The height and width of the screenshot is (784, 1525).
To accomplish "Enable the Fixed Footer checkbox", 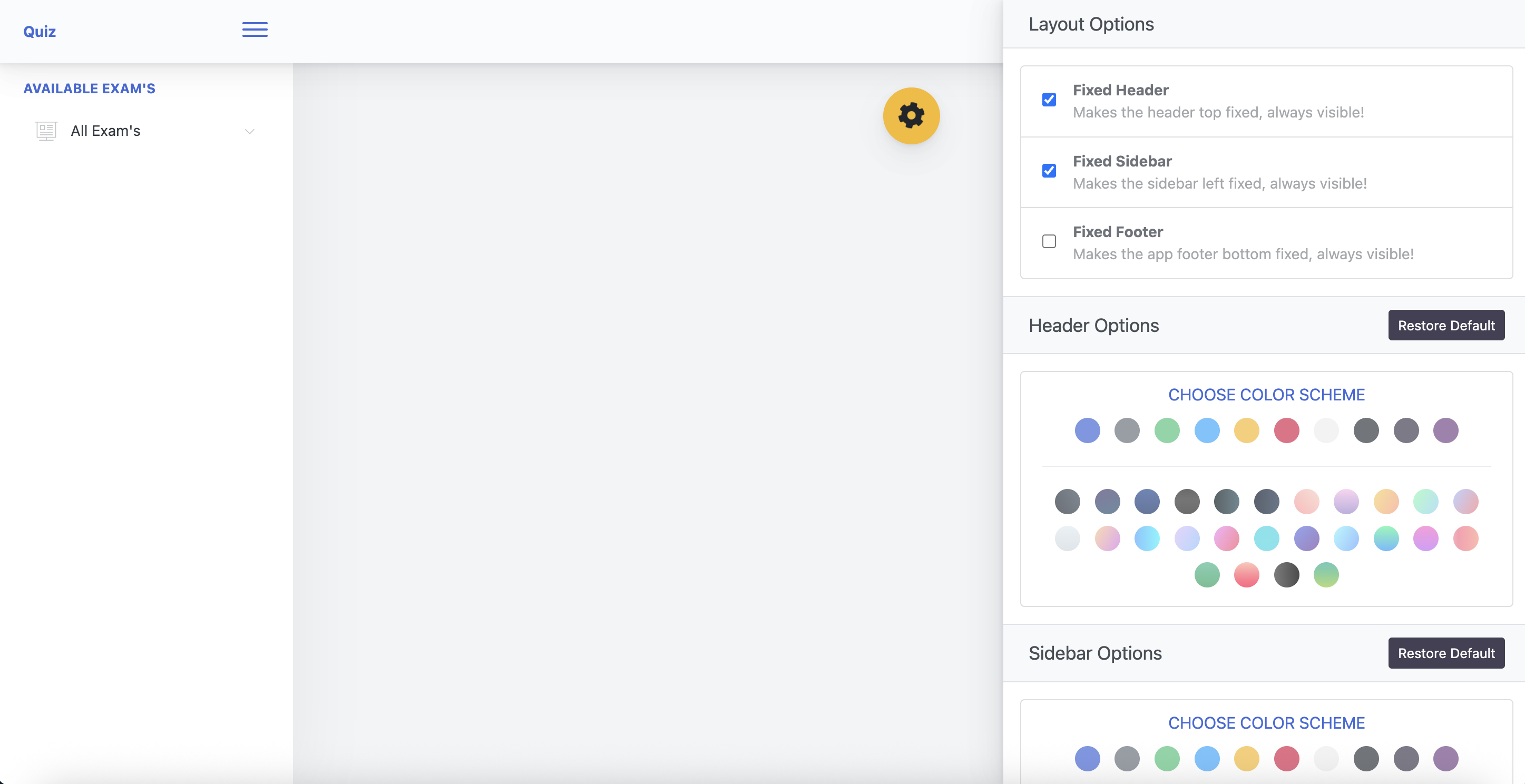I will click(1049, 241).
